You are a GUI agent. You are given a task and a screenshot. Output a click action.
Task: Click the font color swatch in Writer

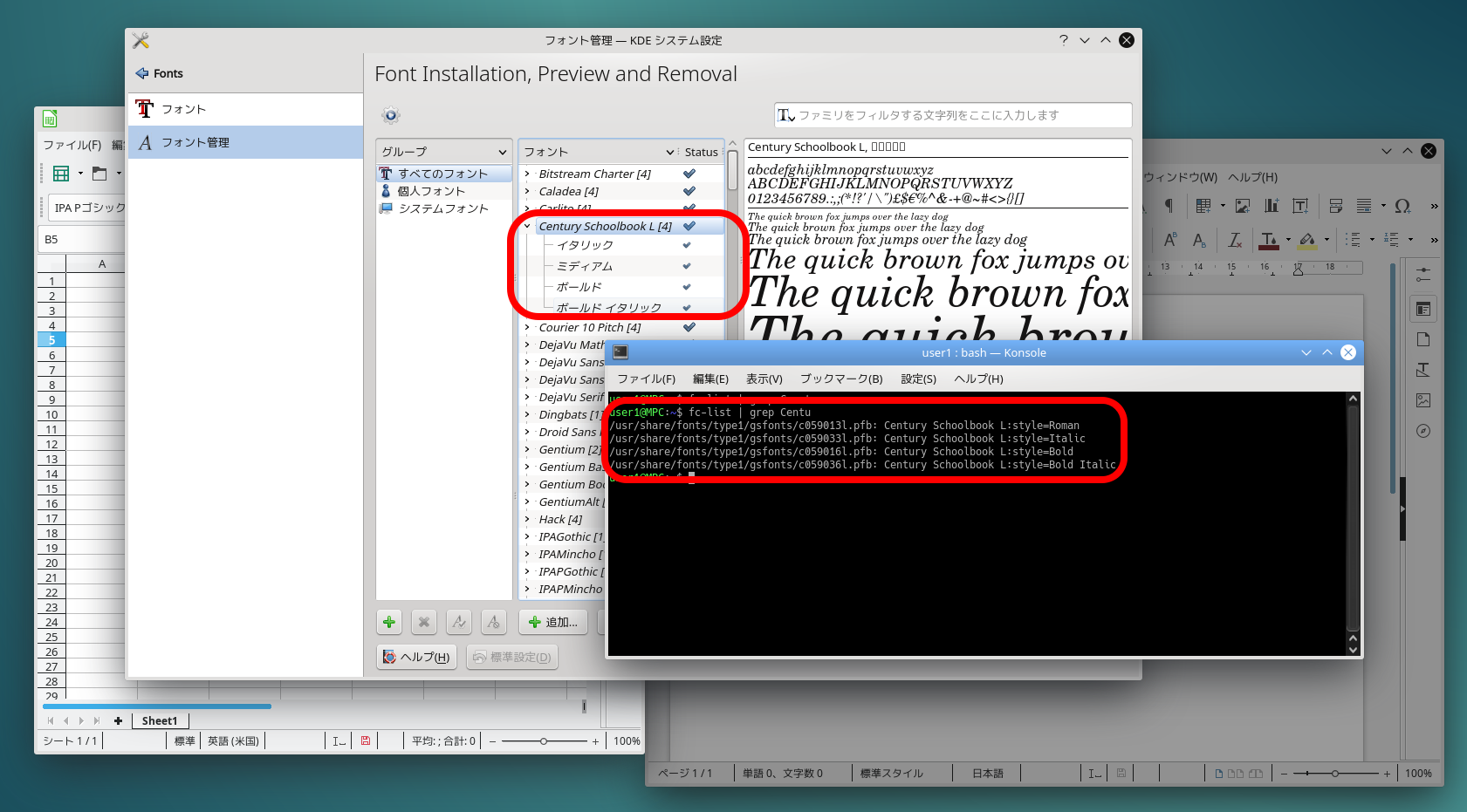point(1269,240)
